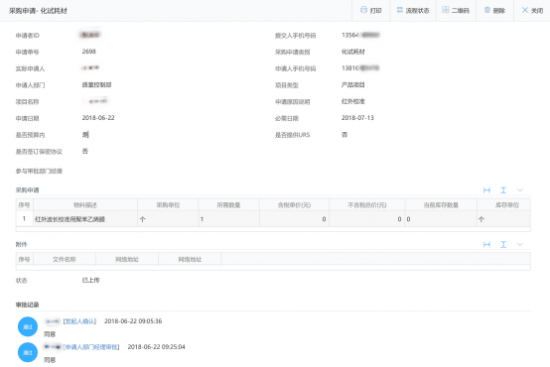Click the department value 质量控制部
550x367 pixels.
coord(96,85)
